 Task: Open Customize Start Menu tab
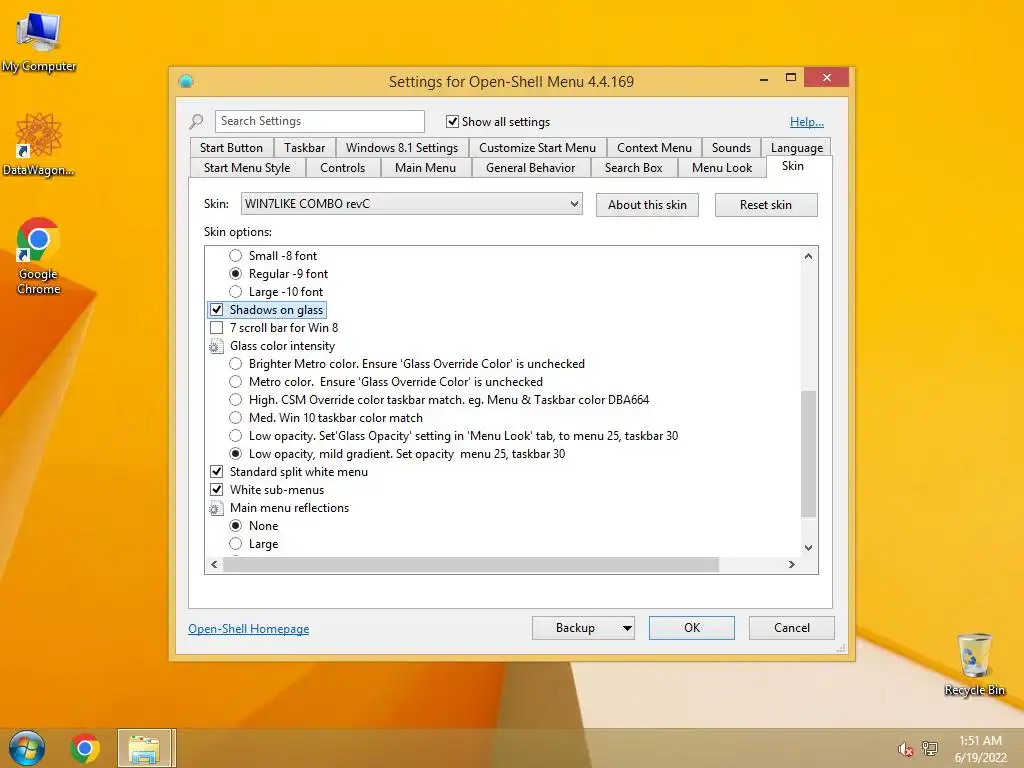(x=537, y=148)
